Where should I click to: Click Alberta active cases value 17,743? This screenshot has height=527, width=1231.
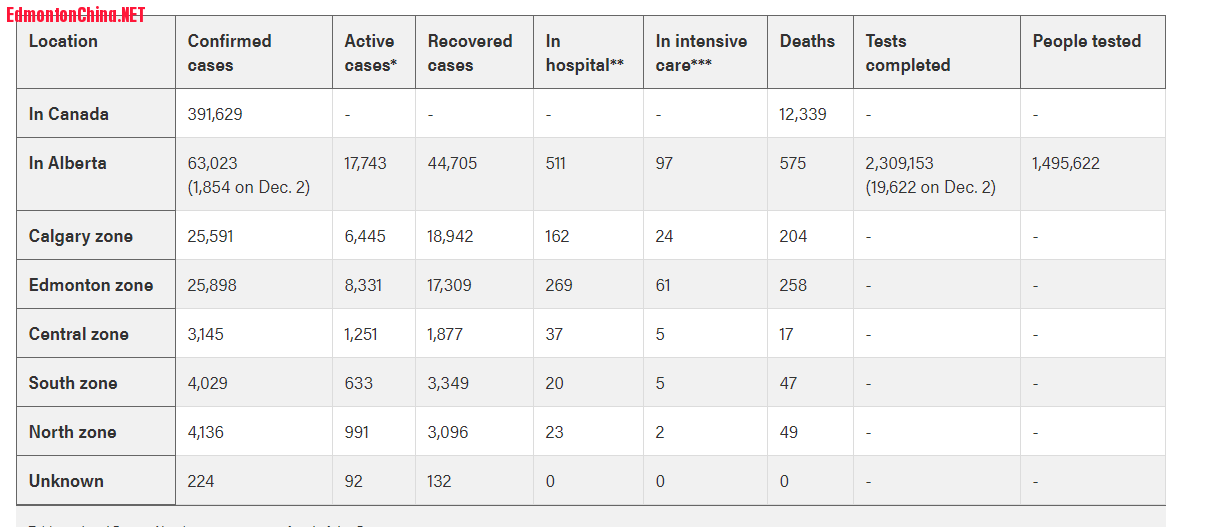[x=365, y=163]
